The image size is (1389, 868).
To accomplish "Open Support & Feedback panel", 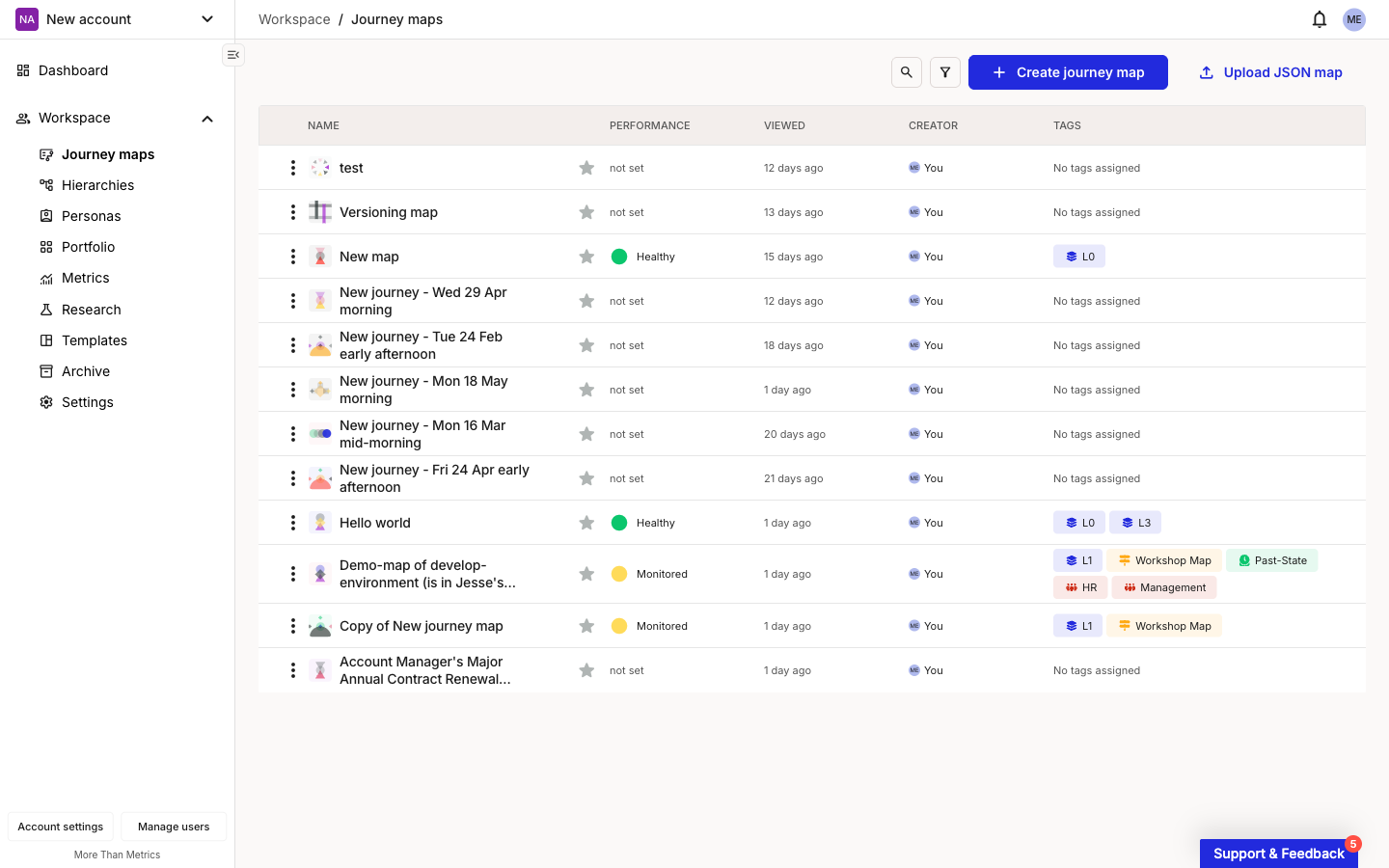I will pyautogui.click(x=1278, y=854).
